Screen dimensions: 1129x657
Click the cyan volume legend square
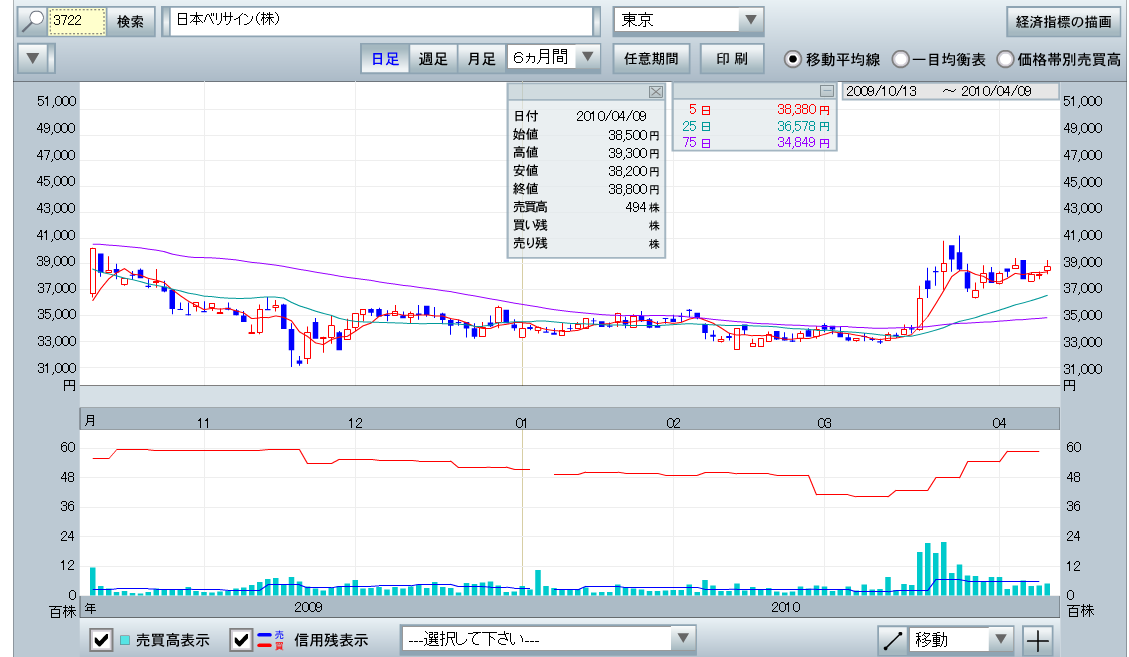(x=125, y=640)
